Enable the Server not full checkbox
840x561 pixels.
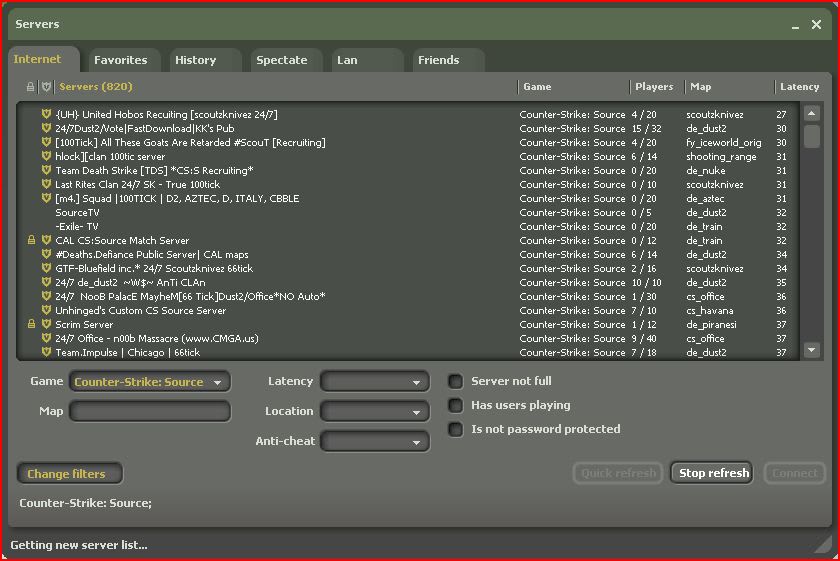coord(455,382)
